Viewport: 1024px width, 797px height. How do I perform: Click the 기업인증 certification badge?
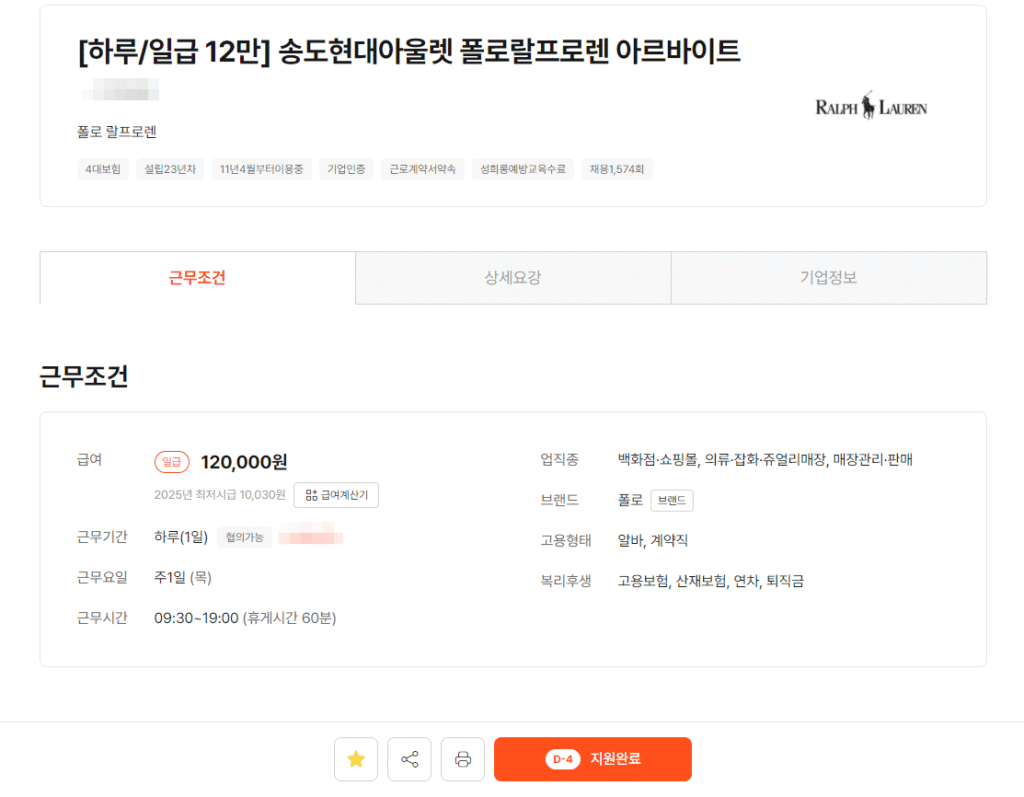coord(346,169)
